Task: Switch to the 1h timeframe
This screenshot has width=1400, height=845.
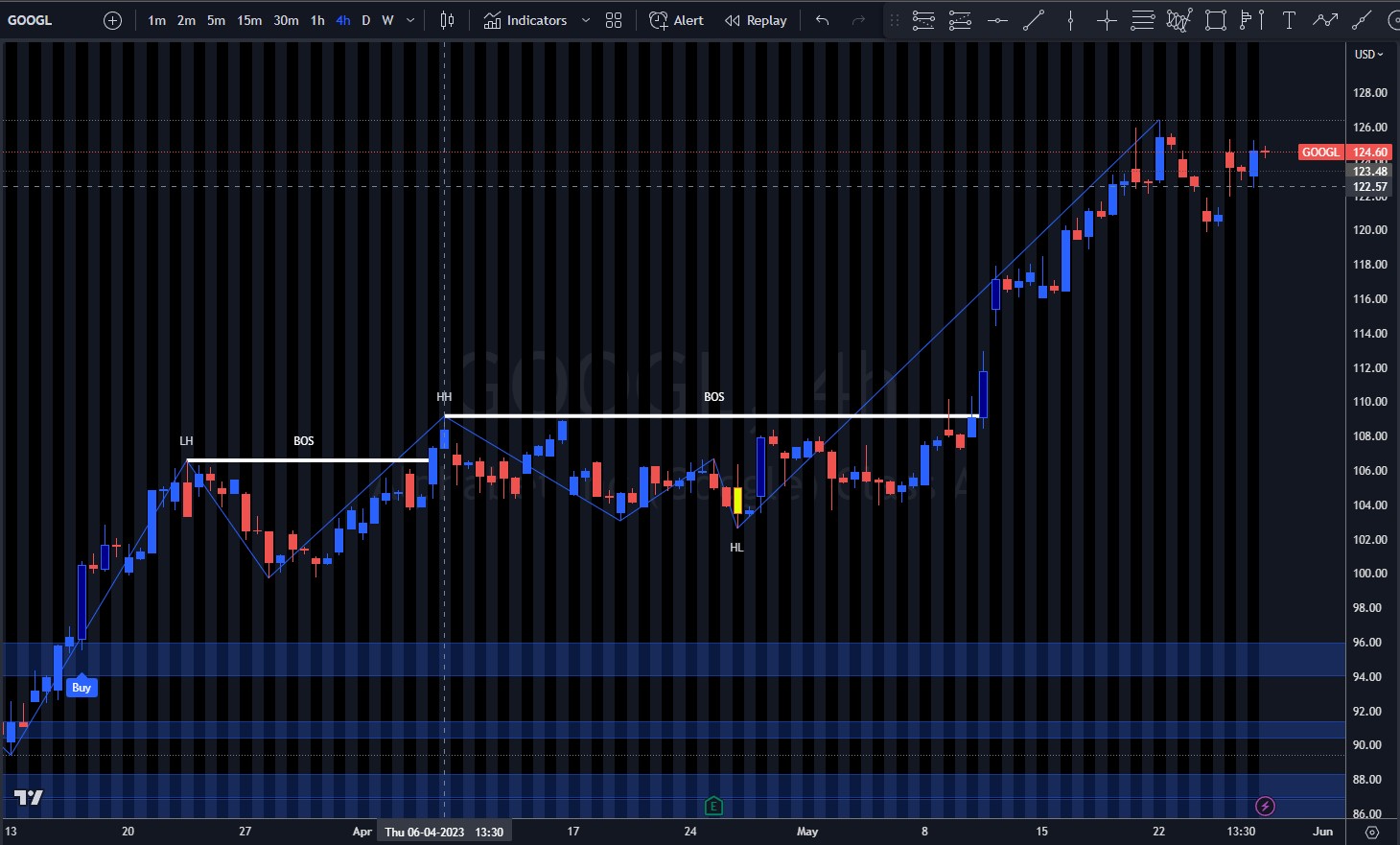Action: coord(317,20)
